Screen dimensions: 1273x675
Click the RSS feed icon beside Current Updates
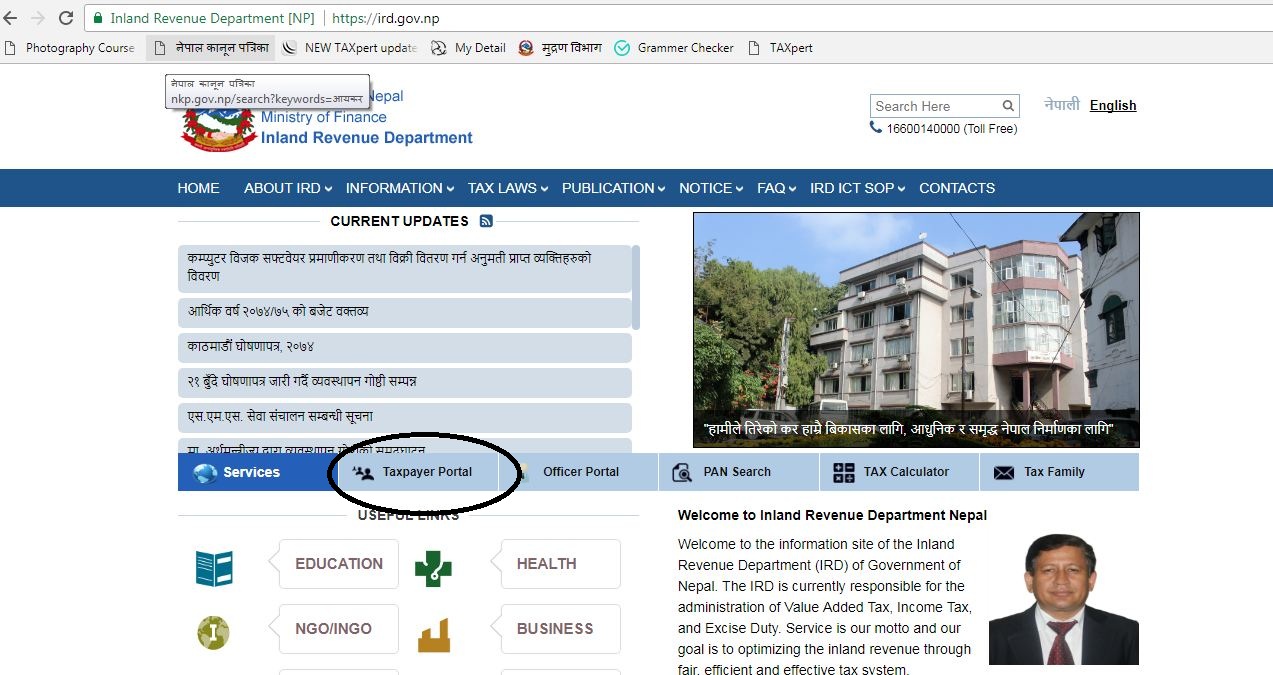pos(486,221)
